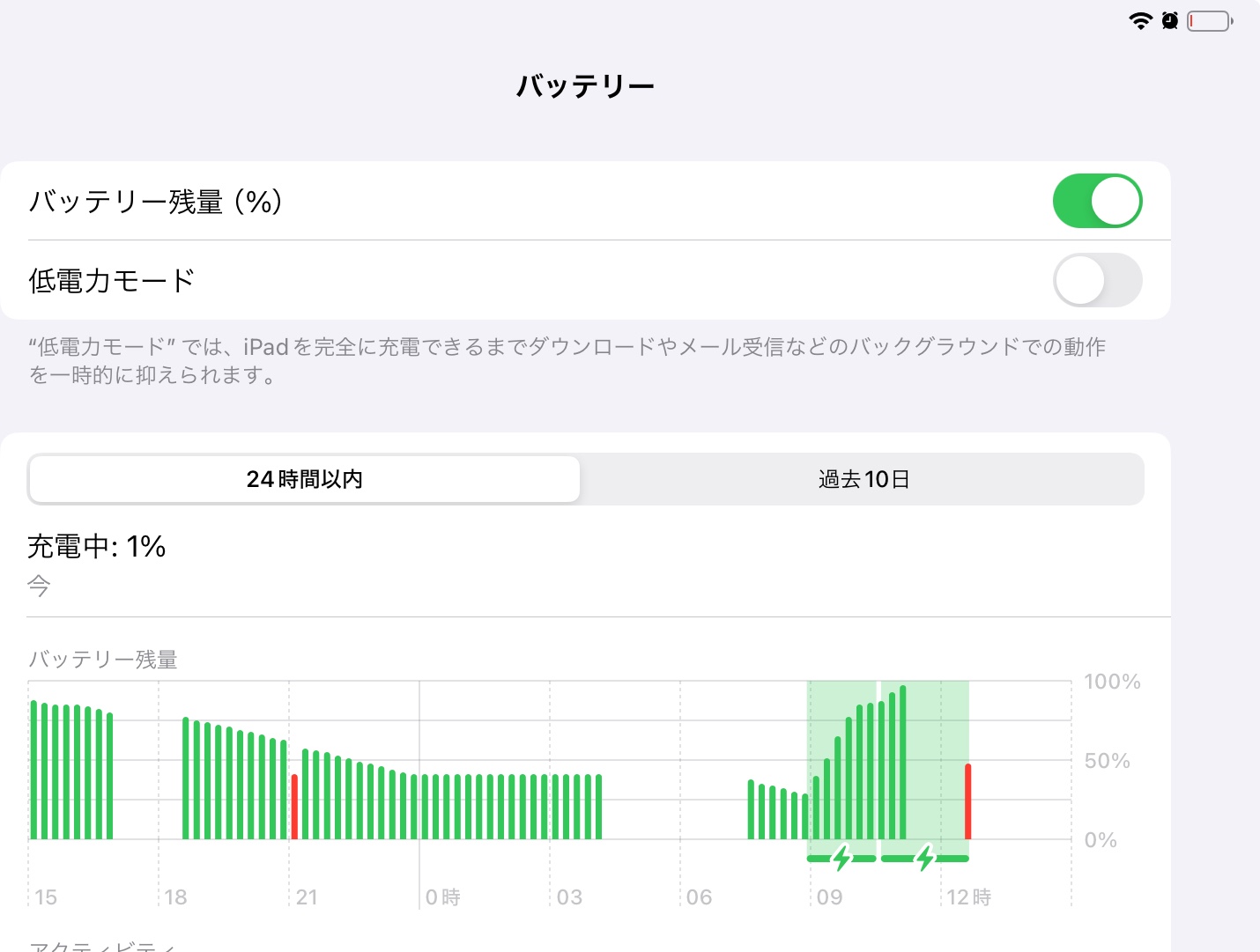This screenshot has height=952, width=1260.
Task: Tap the charging bolt icon nearest 09
Action: [842, 858]
